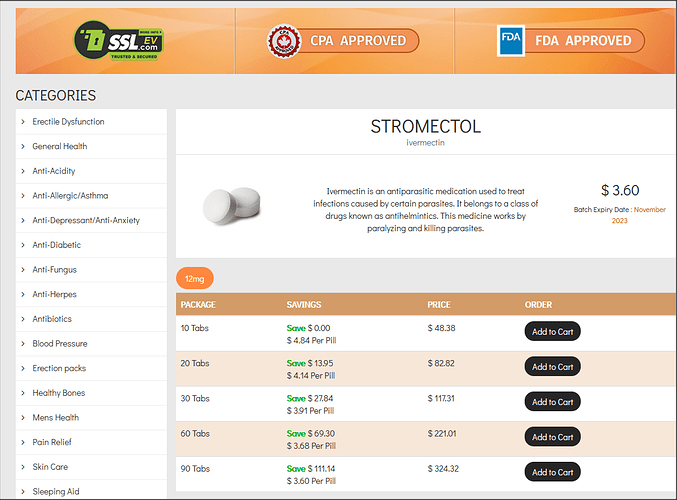Click the CPA maple leaf seal icon

pos(284,41)
